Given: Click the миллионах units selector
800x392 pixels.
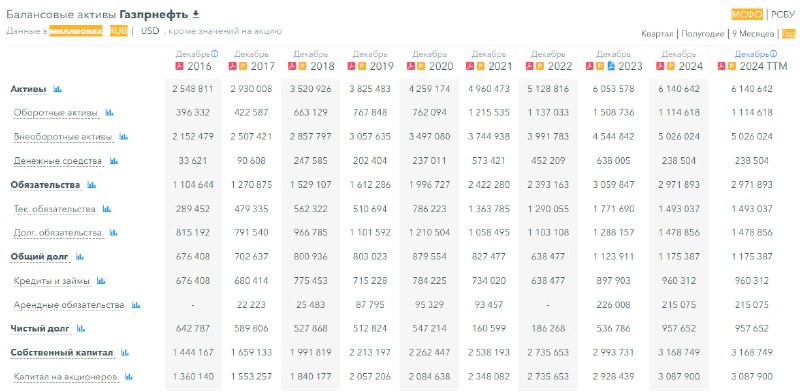Looking at the screenshot, I should [x=76, y=31].
